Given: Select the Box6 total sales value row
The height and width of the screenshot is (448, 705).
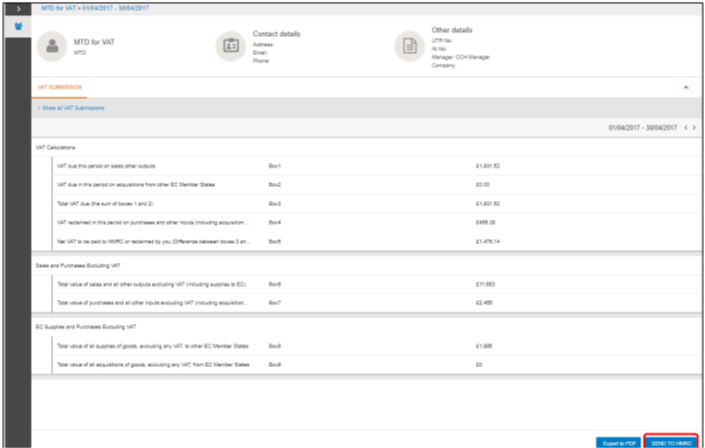Looking at the screenshot, I should point(377,284).
